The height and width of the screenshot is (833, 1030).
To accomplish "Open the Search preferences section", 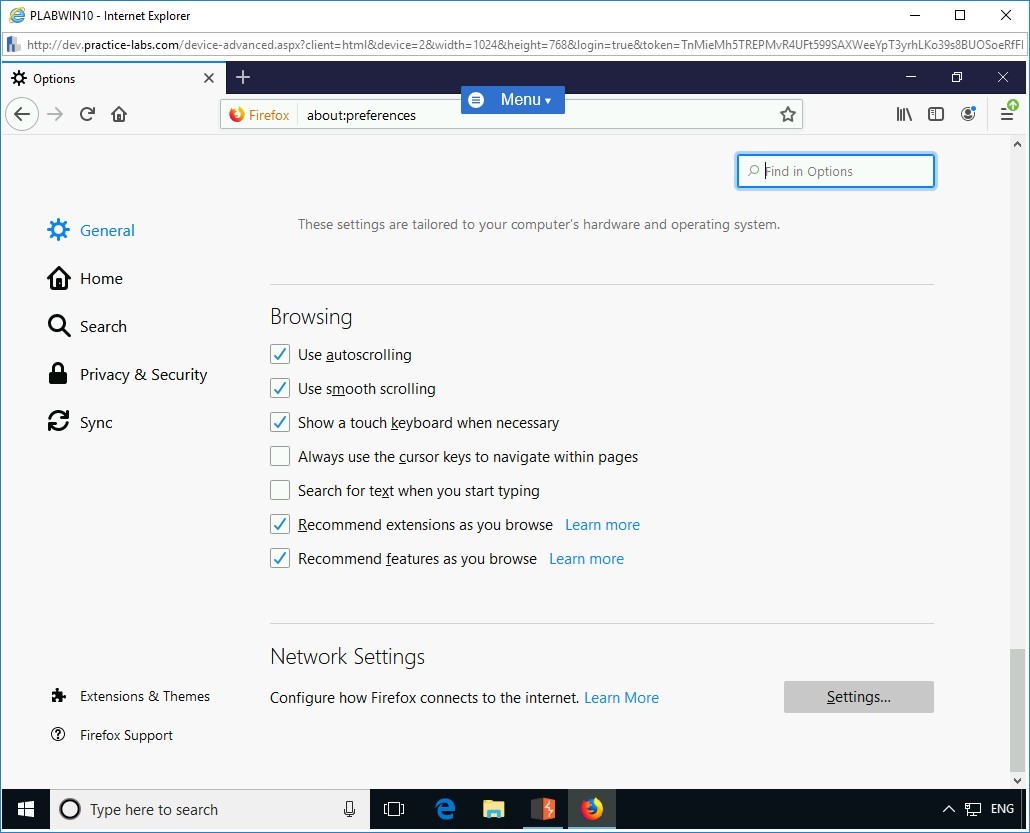I will 103,326.
